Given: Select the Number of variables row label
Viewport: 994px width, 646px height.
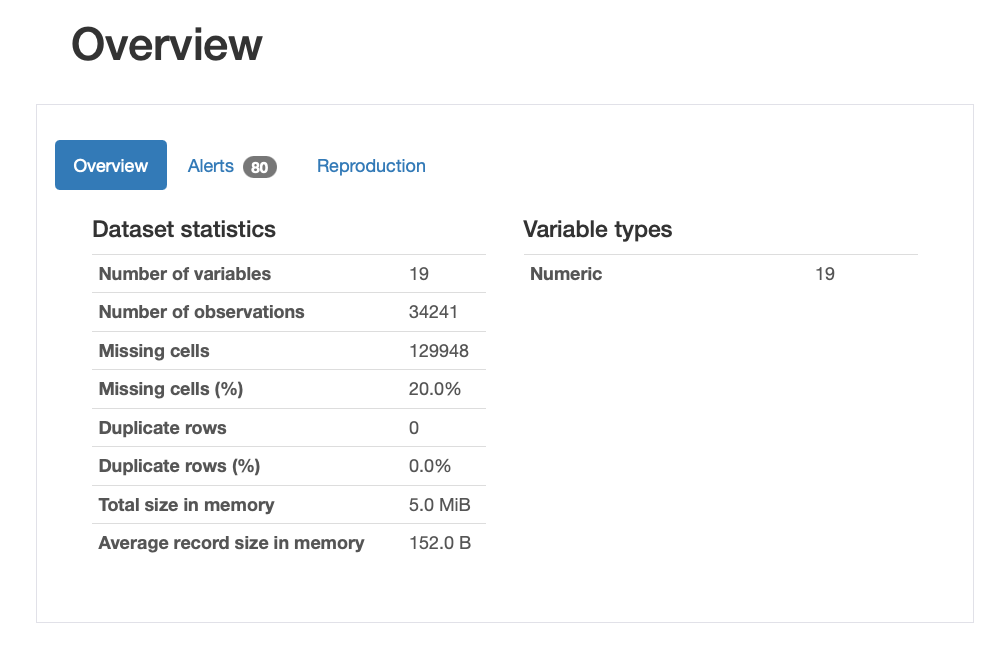Looking at the screenshot, I should coord(185,274).
